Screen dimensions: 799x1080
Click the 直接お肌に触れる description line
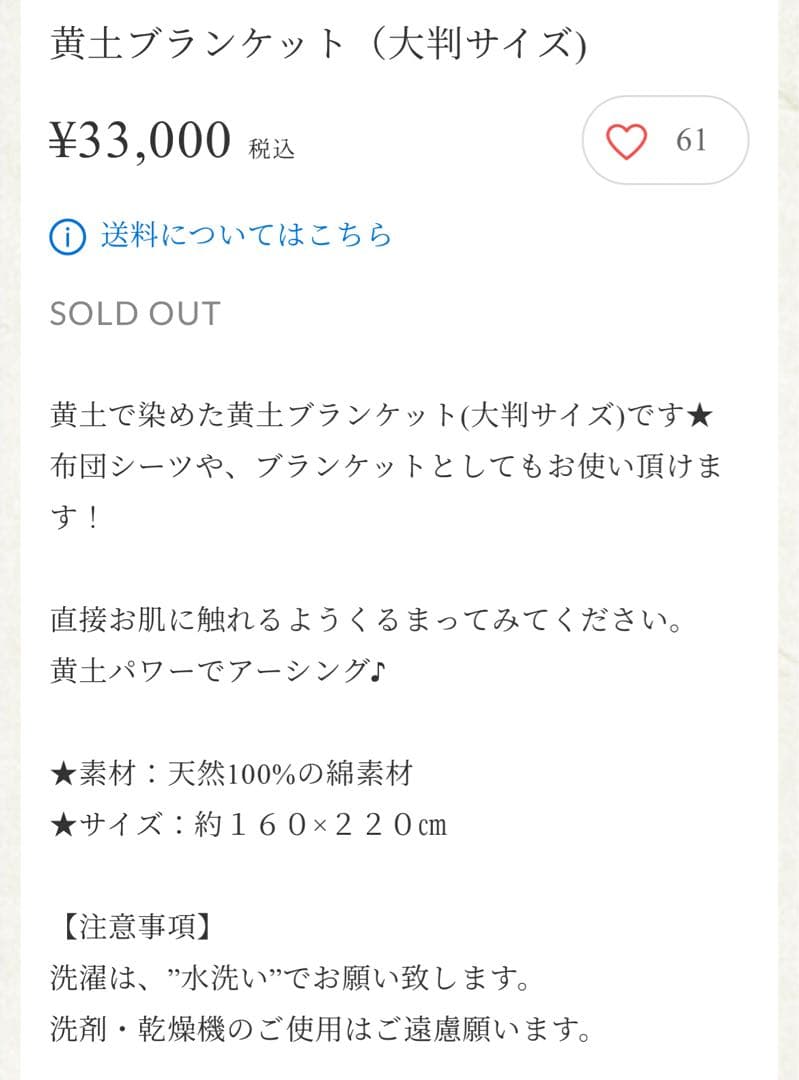[x=367, y=621]
